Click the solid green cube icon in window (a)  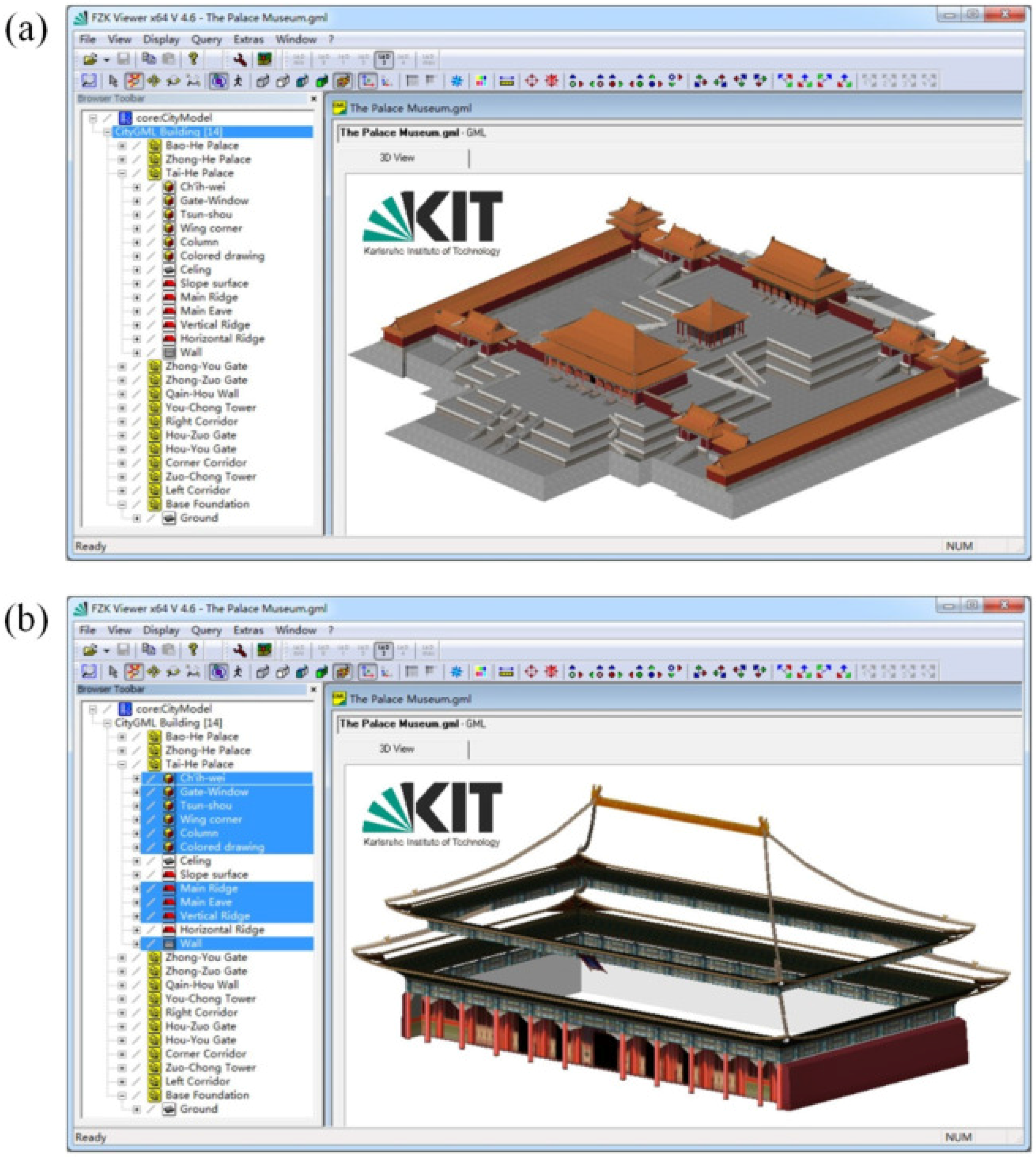coord(322,81)
